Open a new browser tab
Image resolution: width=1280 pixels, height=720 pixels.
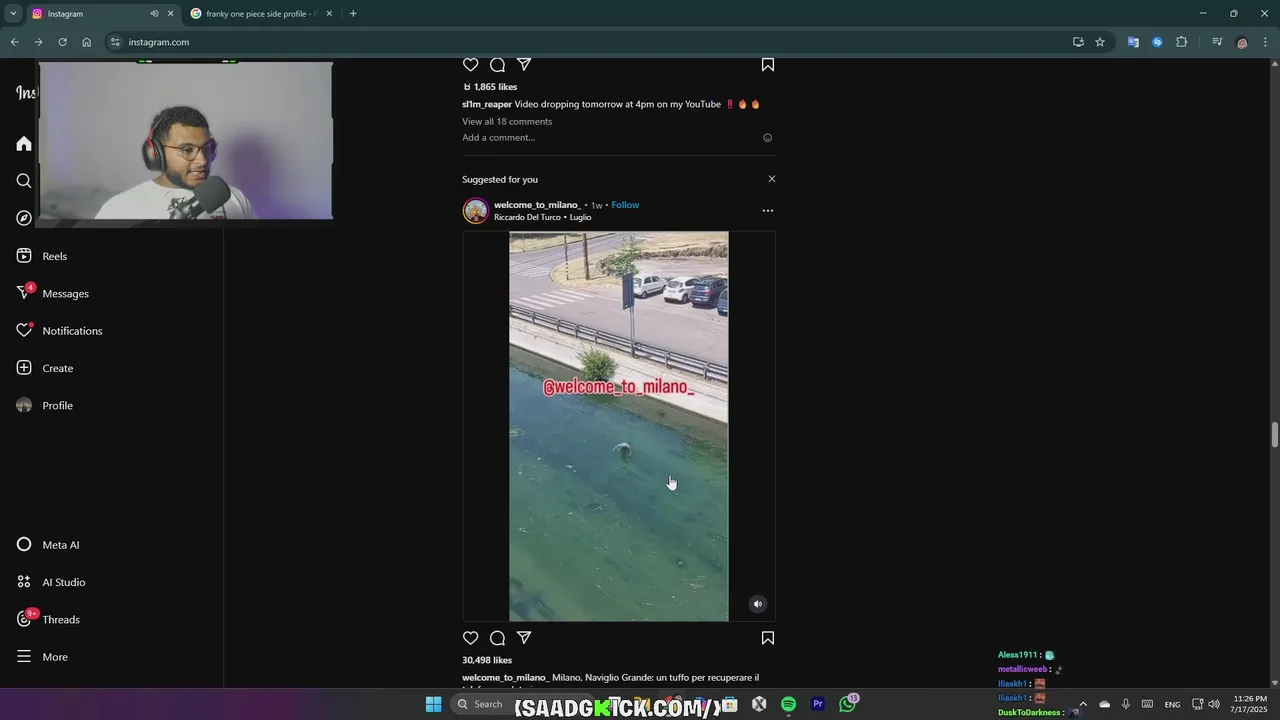pyautogui.click(x=353, y=14)
